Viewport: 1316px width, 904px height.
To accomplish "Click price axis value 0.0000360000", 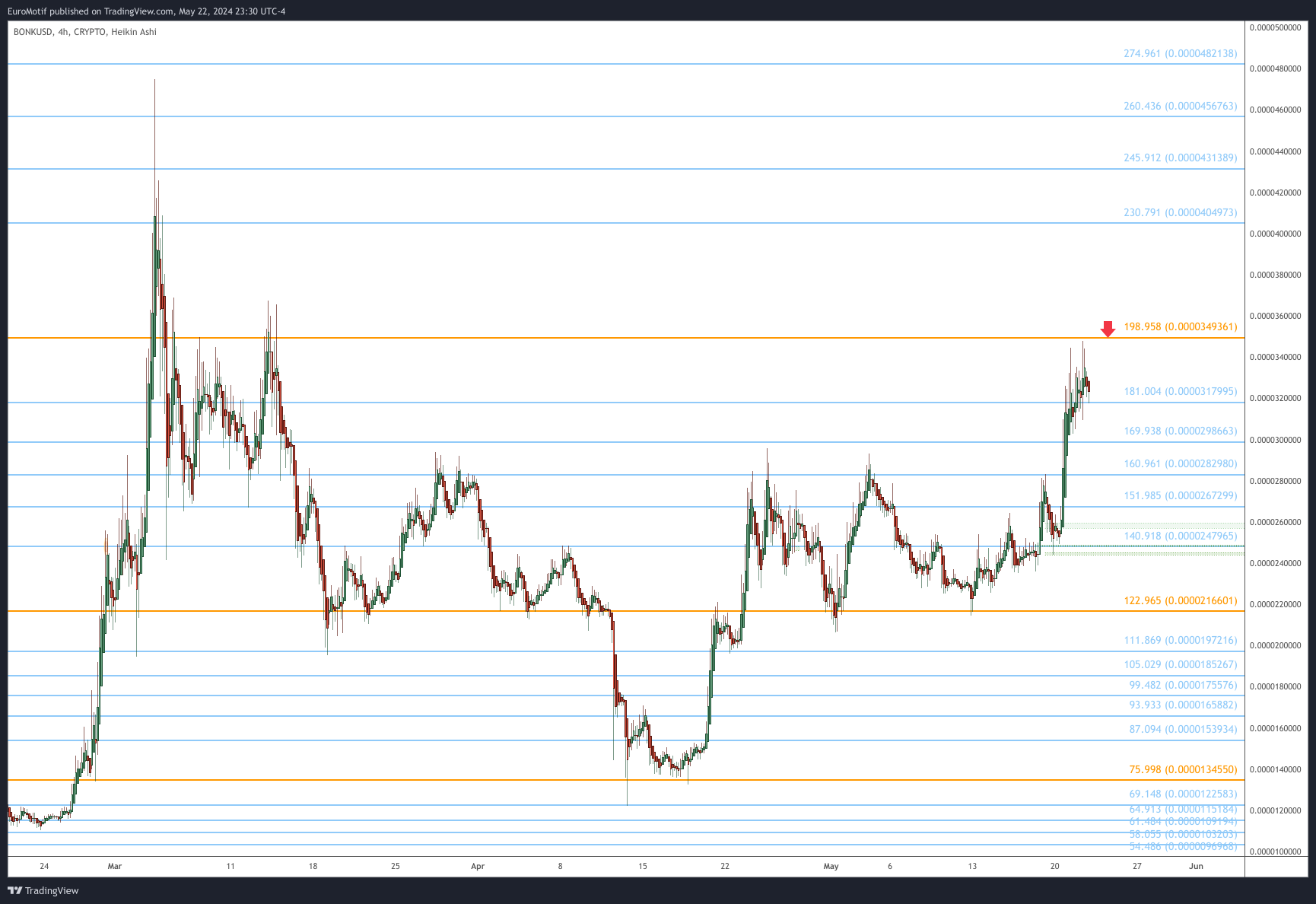I will [1276, 316].
